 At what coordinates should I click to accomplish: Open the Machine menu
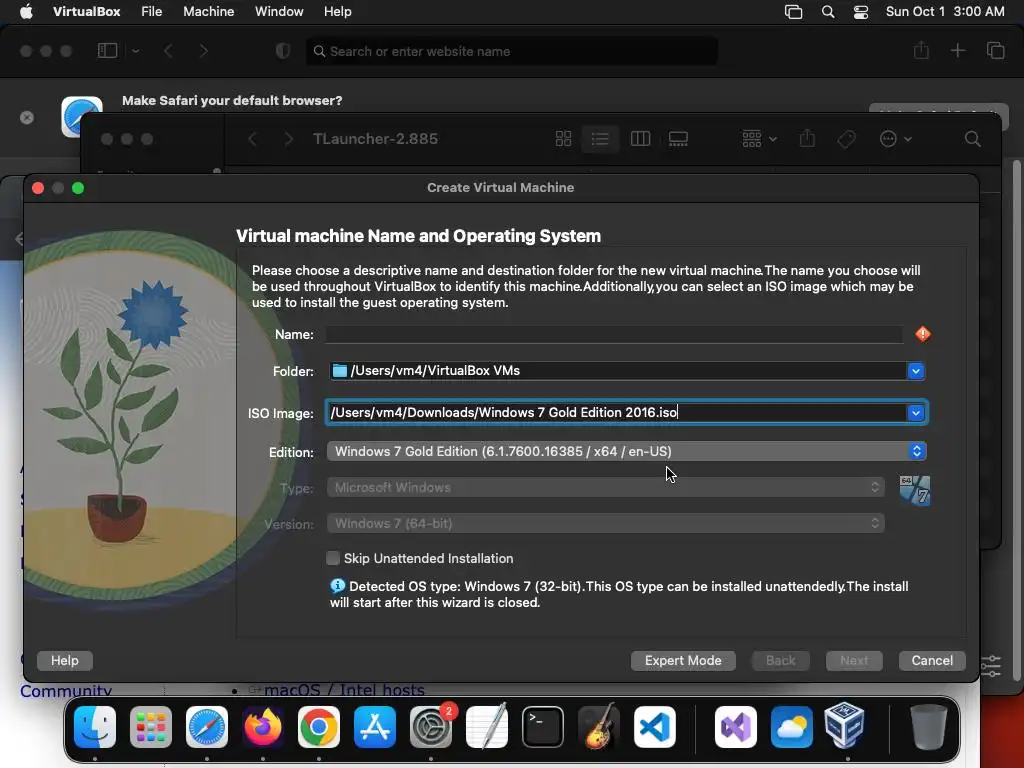[208, 12]
